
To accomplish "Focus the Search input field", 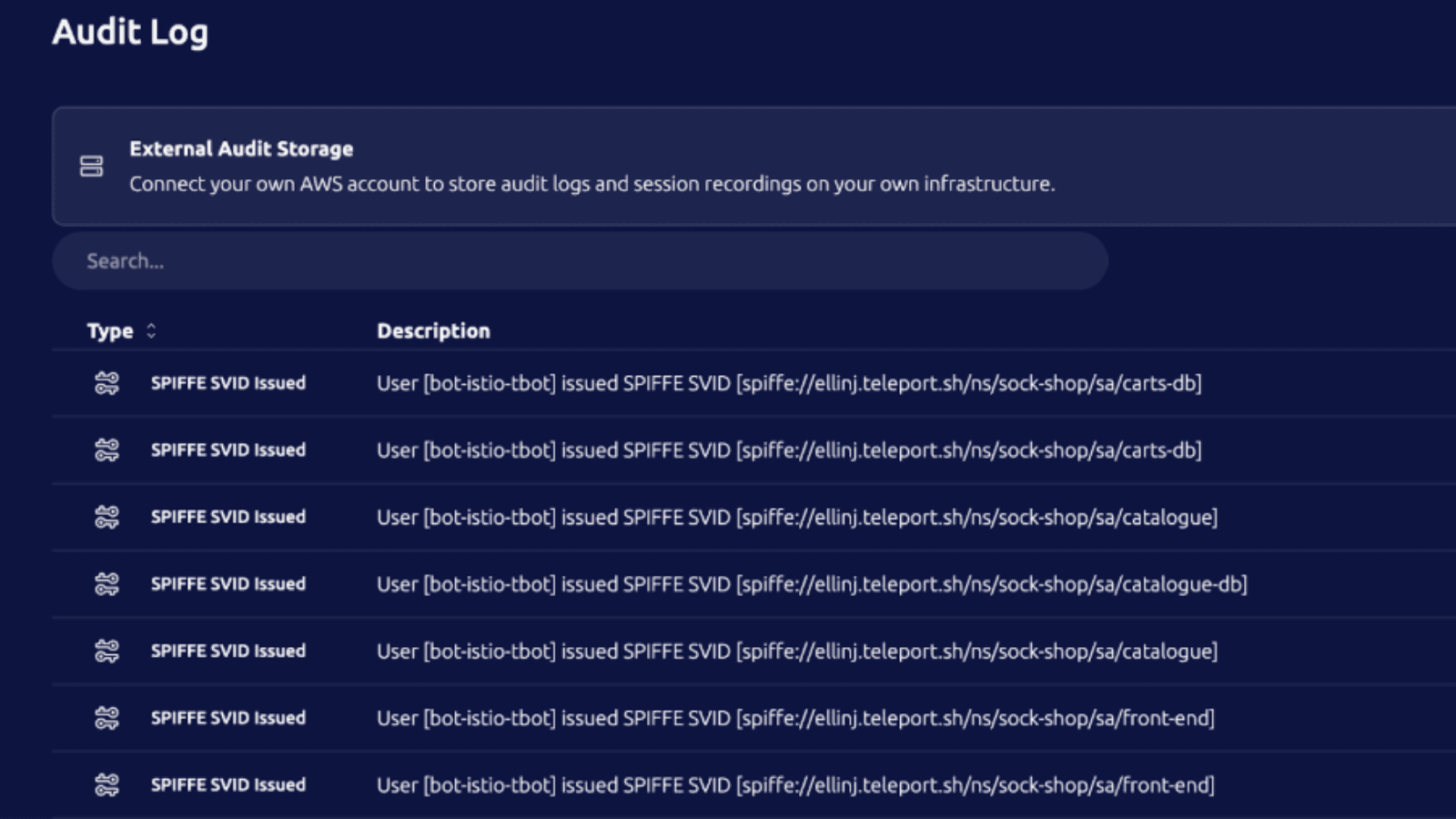I will (580, 261).
